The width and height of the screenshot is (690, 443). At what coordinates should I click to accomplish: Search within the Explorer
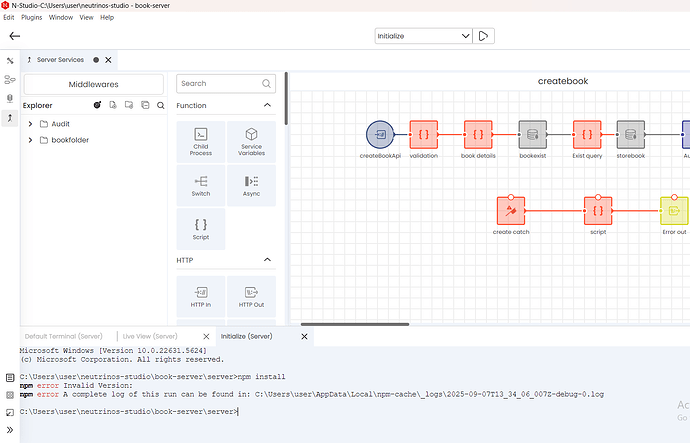[161, 106]
